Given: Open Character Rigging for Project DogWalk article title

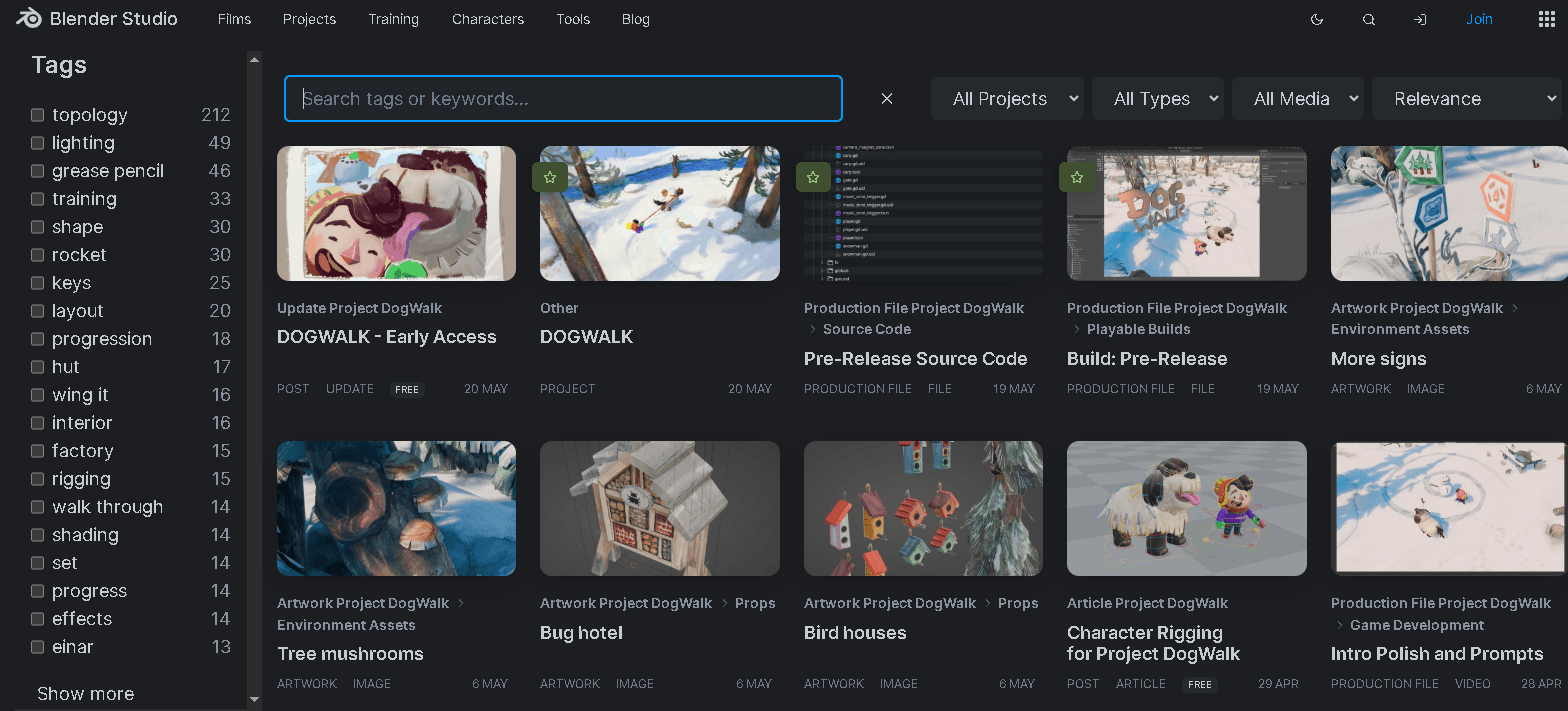Looking at the screenshot, I should (1154, 644).
